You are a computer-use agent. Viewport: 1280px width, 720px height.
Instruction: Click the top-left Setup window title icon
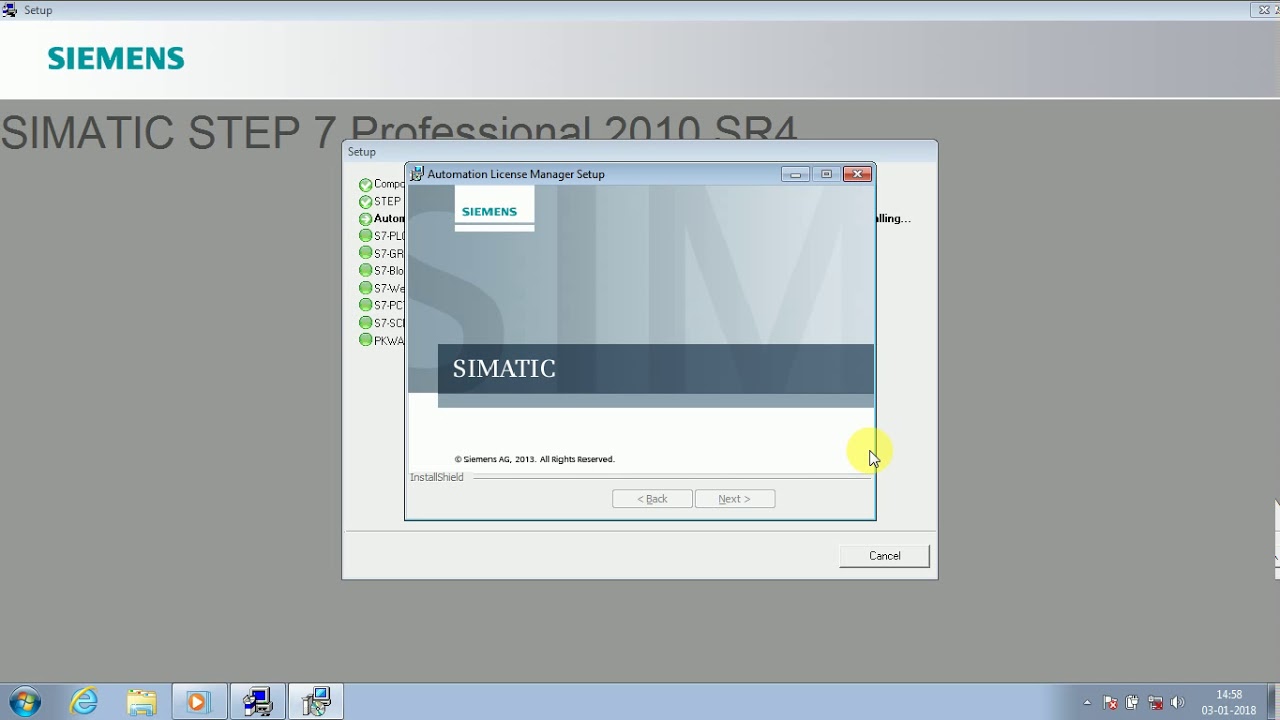coord(10,10)
